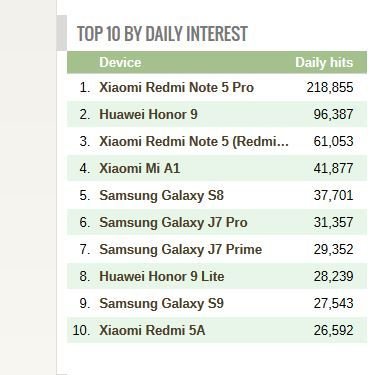
Task: Click the Top 10 By Daily Interest heading
Action: (162, 34)
